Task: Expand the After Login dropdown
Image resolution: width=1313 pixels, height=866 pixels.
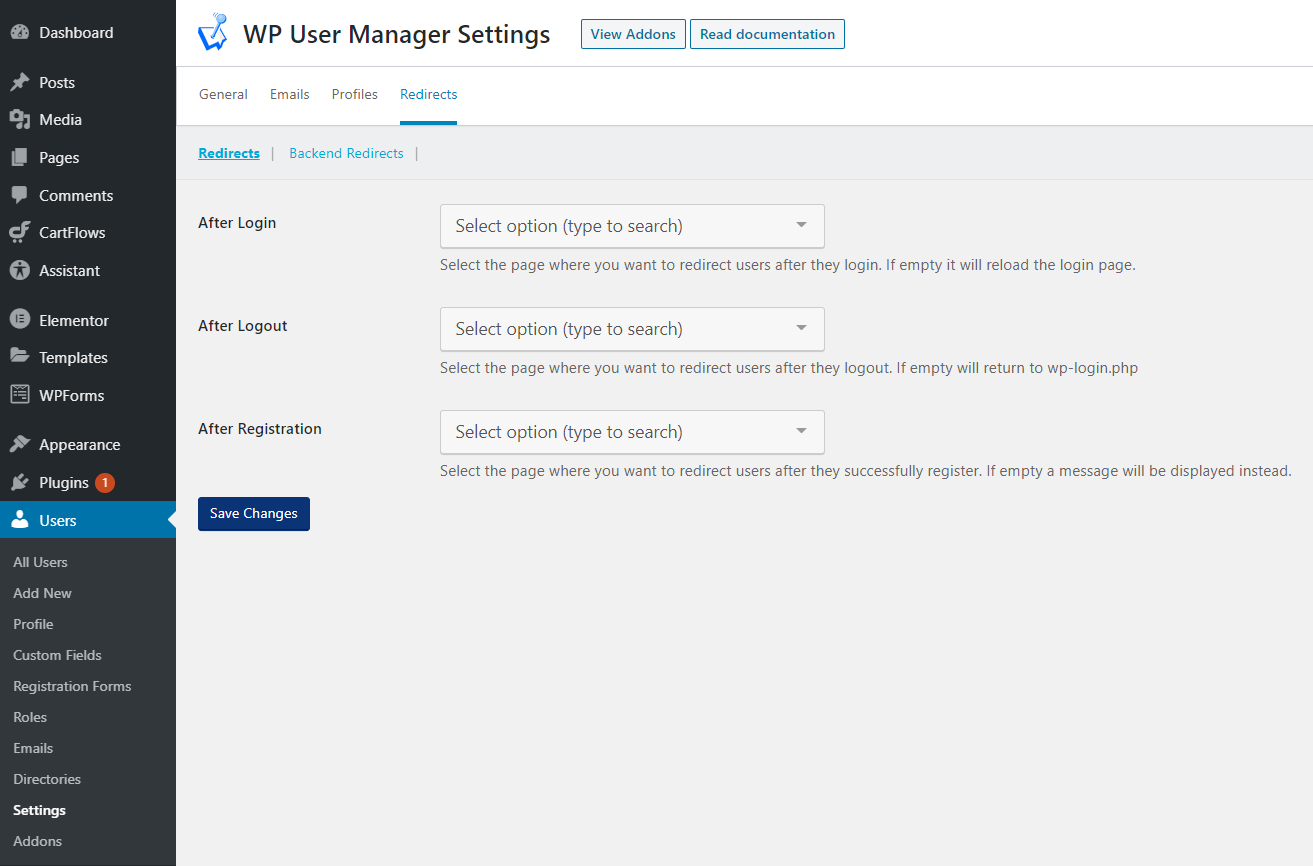Action: click(x=632, y=226)
